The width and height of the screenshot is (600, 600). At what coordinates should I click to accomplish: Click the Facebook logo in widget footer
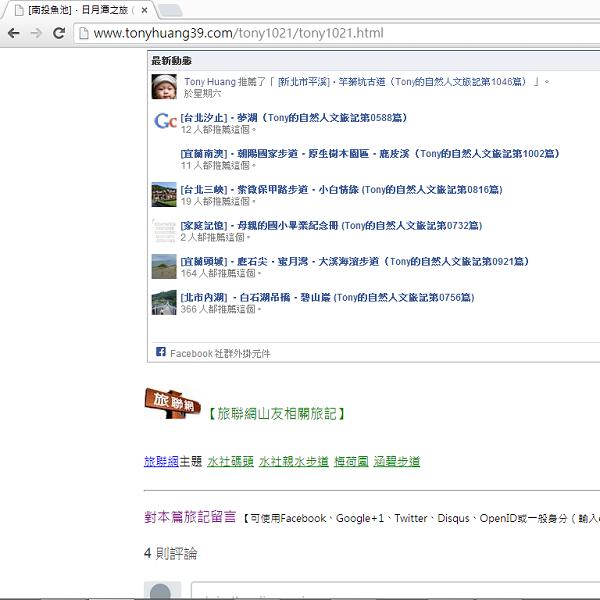pyautogui.click(x=160, y=353)
